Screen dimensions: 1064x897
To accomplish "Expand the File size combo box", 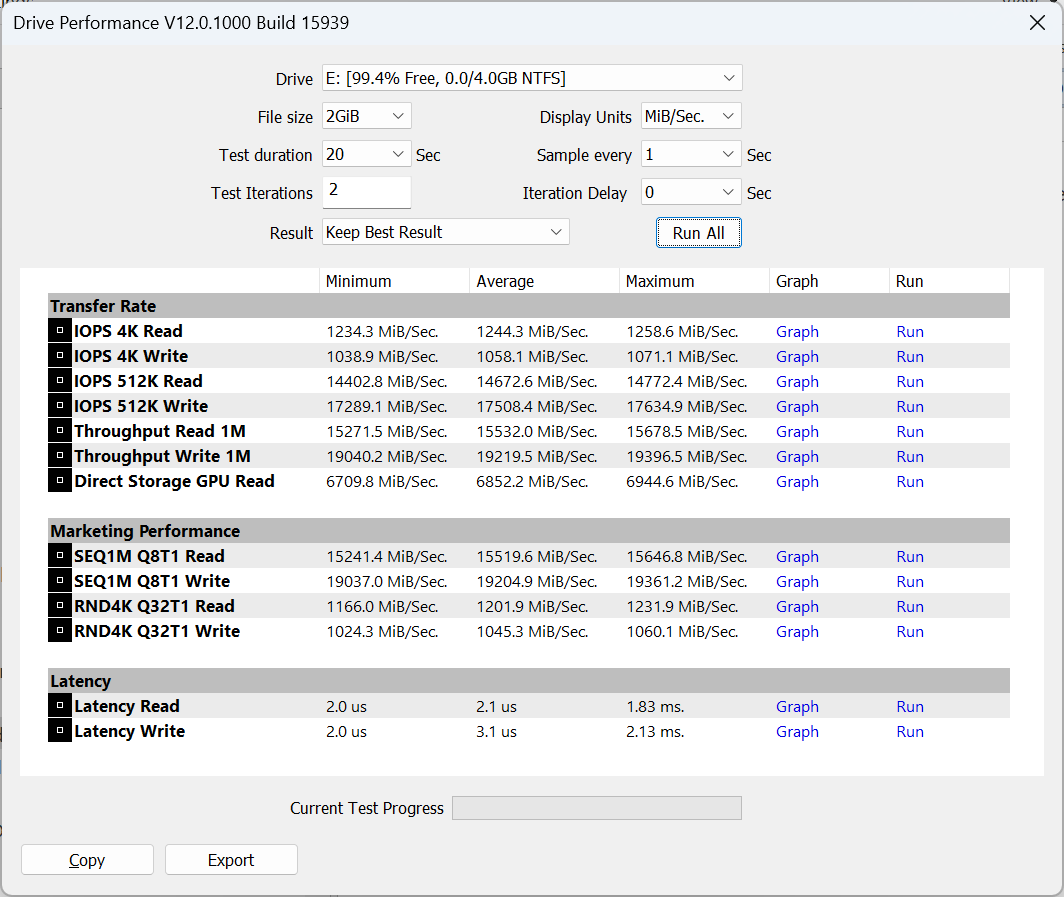I will point(366,116).
